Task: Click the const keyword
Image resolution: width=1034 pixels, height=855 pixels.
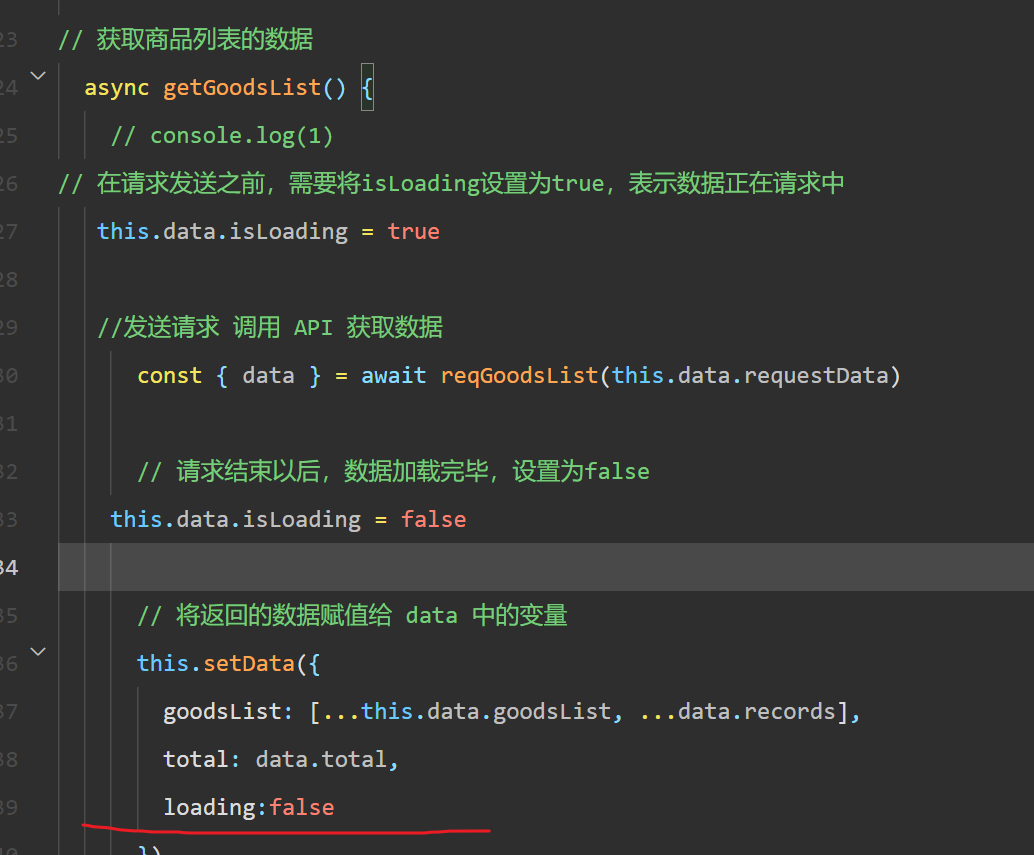Action: tap(170, 376)
